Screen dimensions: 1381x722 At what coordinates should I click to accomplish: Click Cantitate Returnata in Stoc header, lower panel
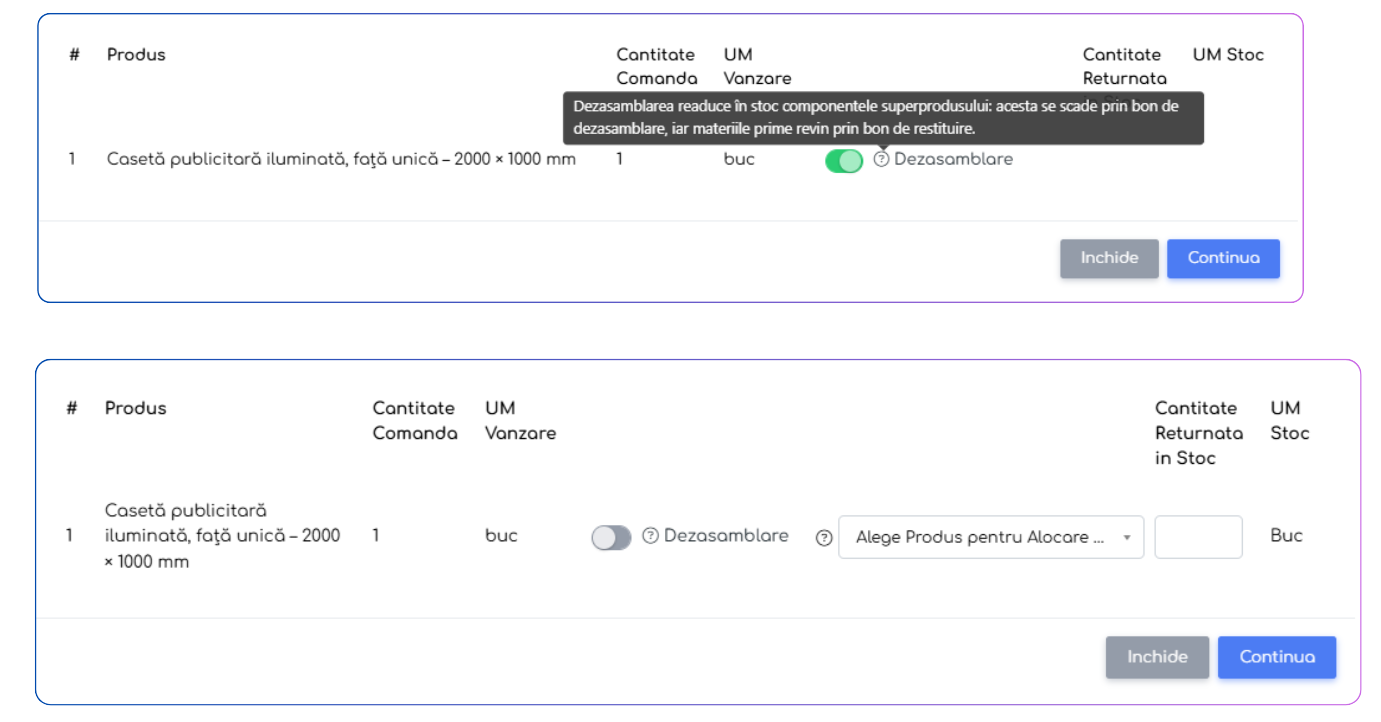[1199, 433]
